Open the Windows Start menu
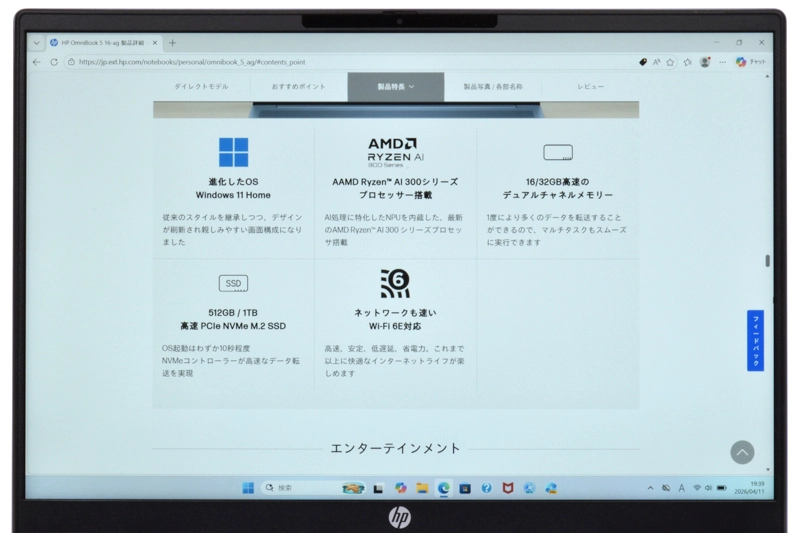The height and width of the screenshot is (533, 800). pos(248,488)
